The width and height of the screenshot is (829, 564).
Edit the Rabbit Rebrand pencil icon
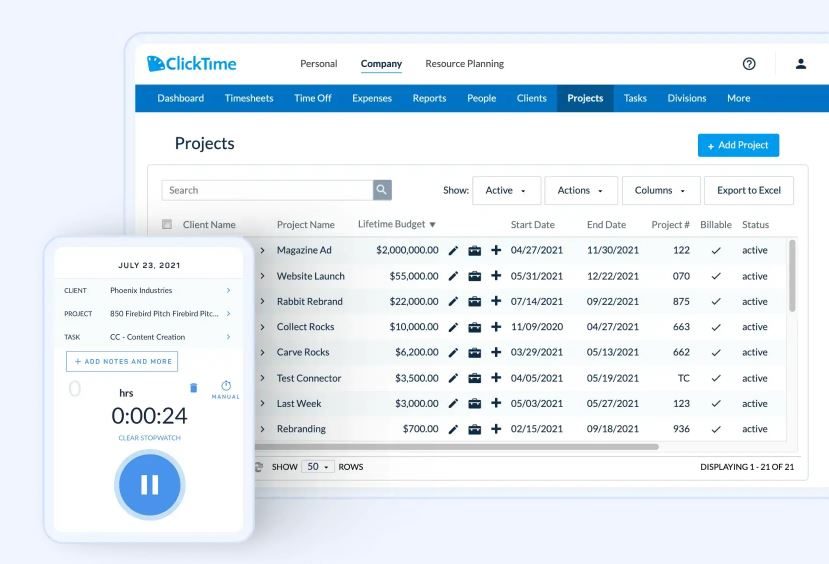tap(453, 301)
